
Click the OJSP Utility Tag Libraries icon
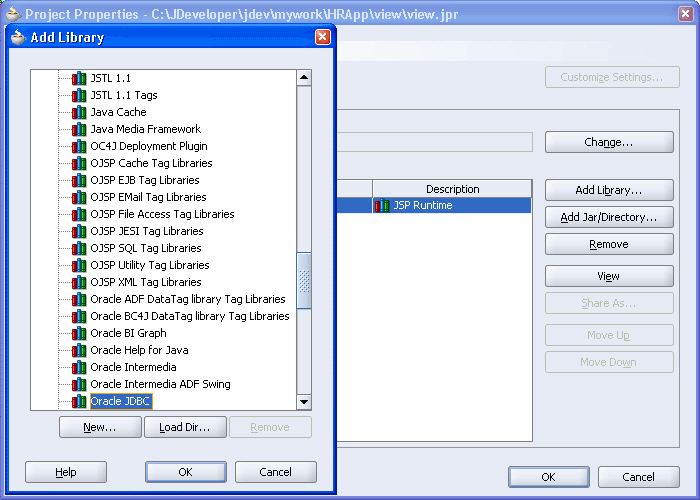(x=79, y=265)
